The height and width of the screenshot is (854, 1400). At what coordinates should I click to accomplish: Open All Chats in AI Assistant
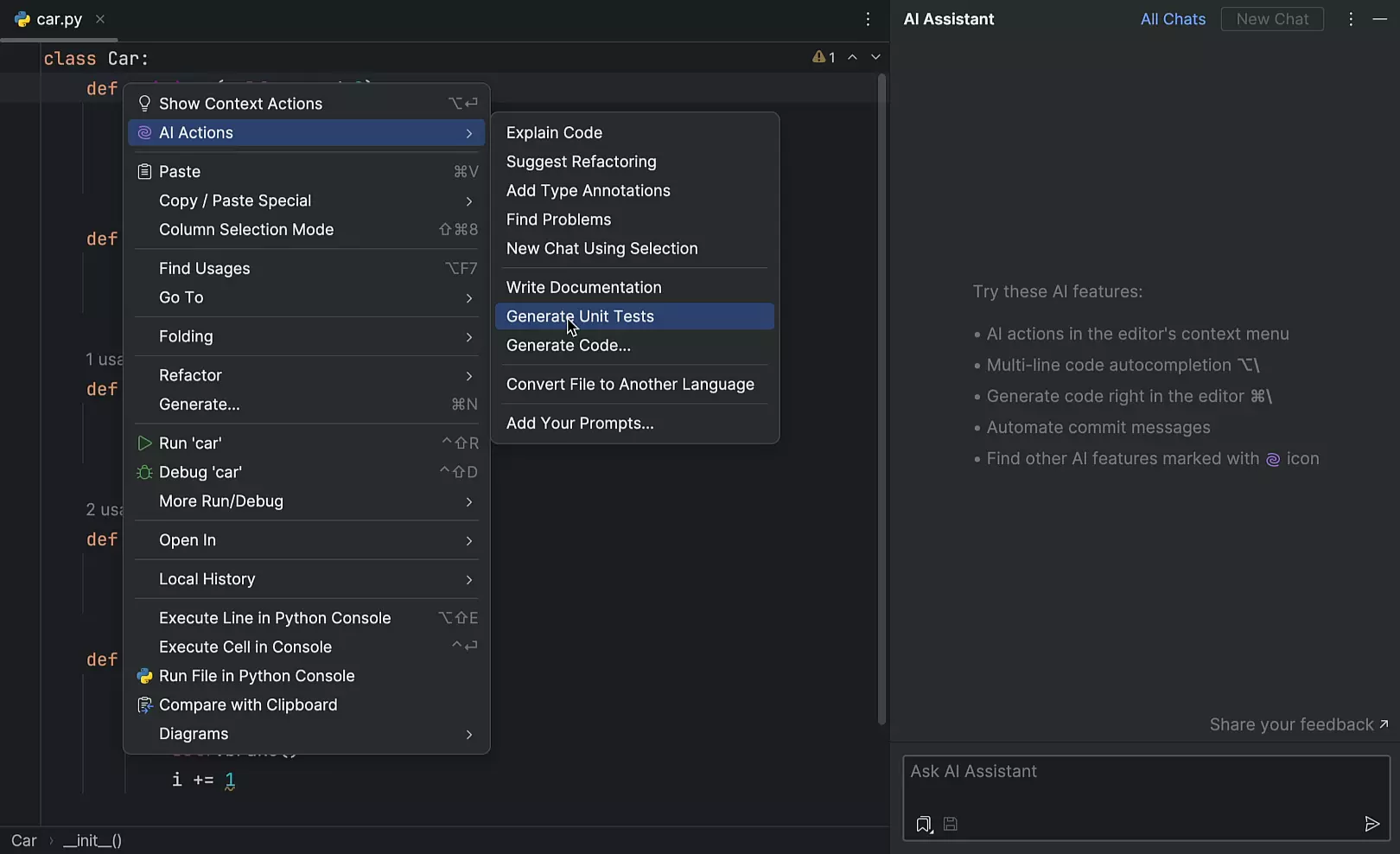point(1172,18)
